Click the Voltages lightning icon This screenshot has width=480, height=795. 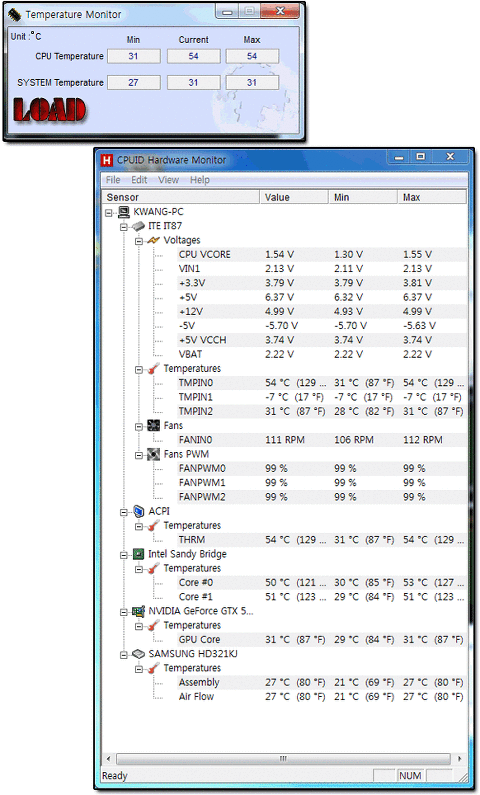coord(153,240)
